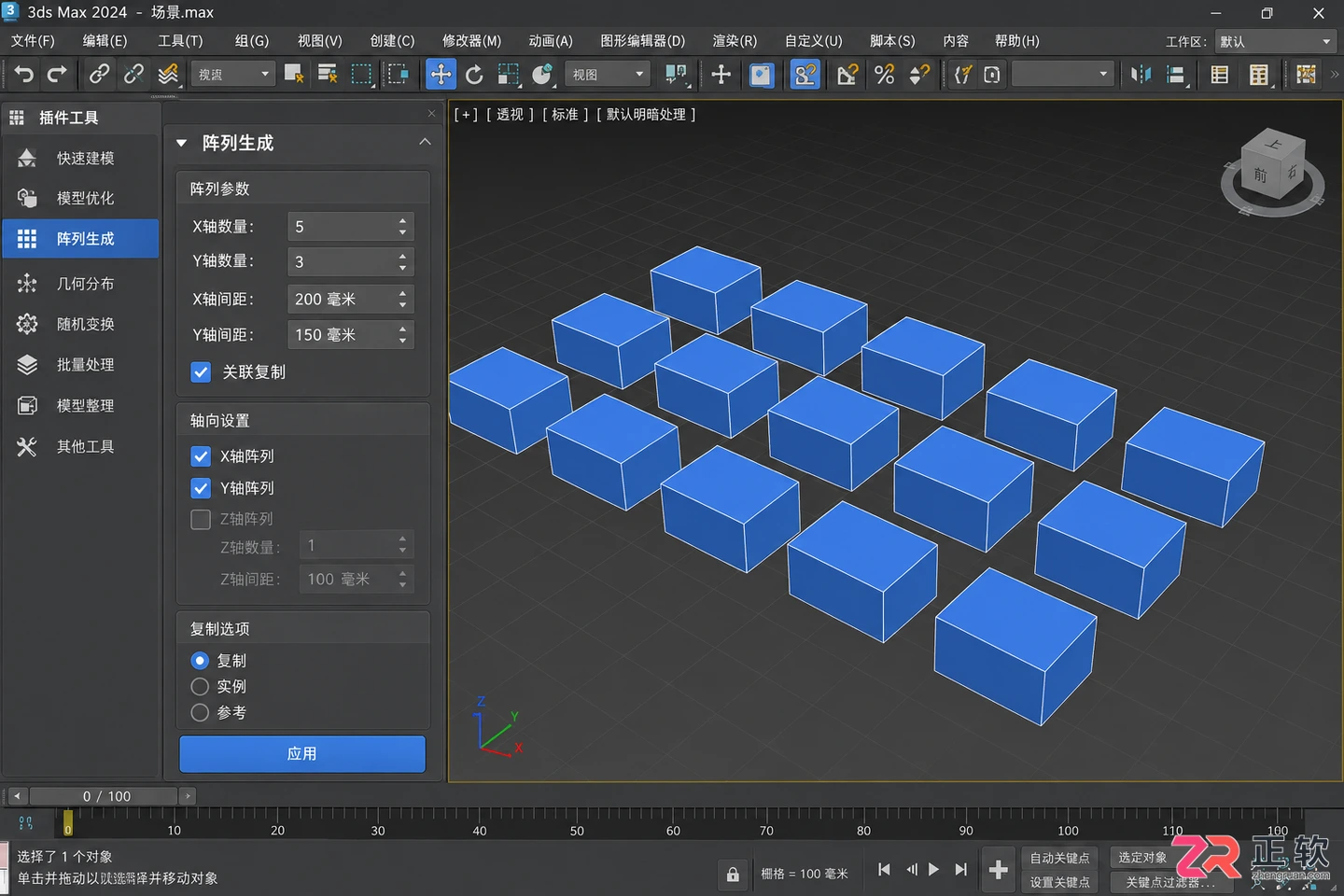1344x896 pixels.
Task: Click the Align tool icon
Action: [x=1177, y=75]
